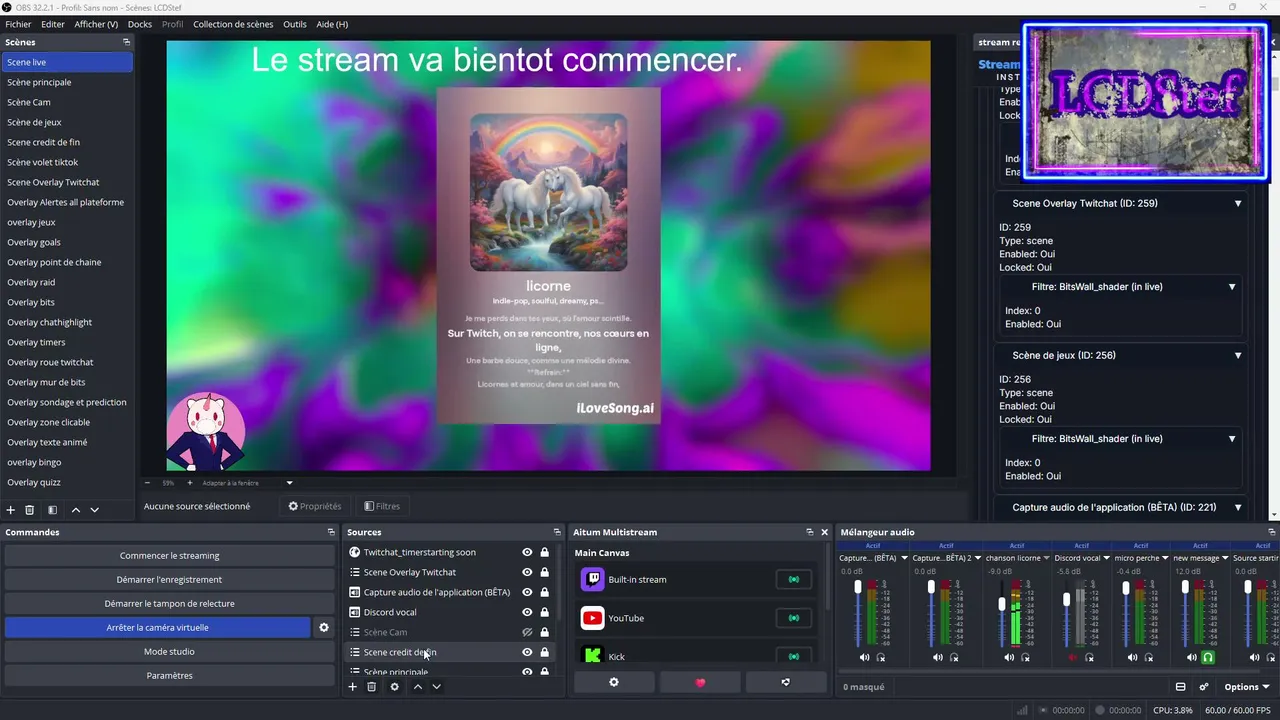
Task: Click the Aitum logo button
Action: (786, 682)
